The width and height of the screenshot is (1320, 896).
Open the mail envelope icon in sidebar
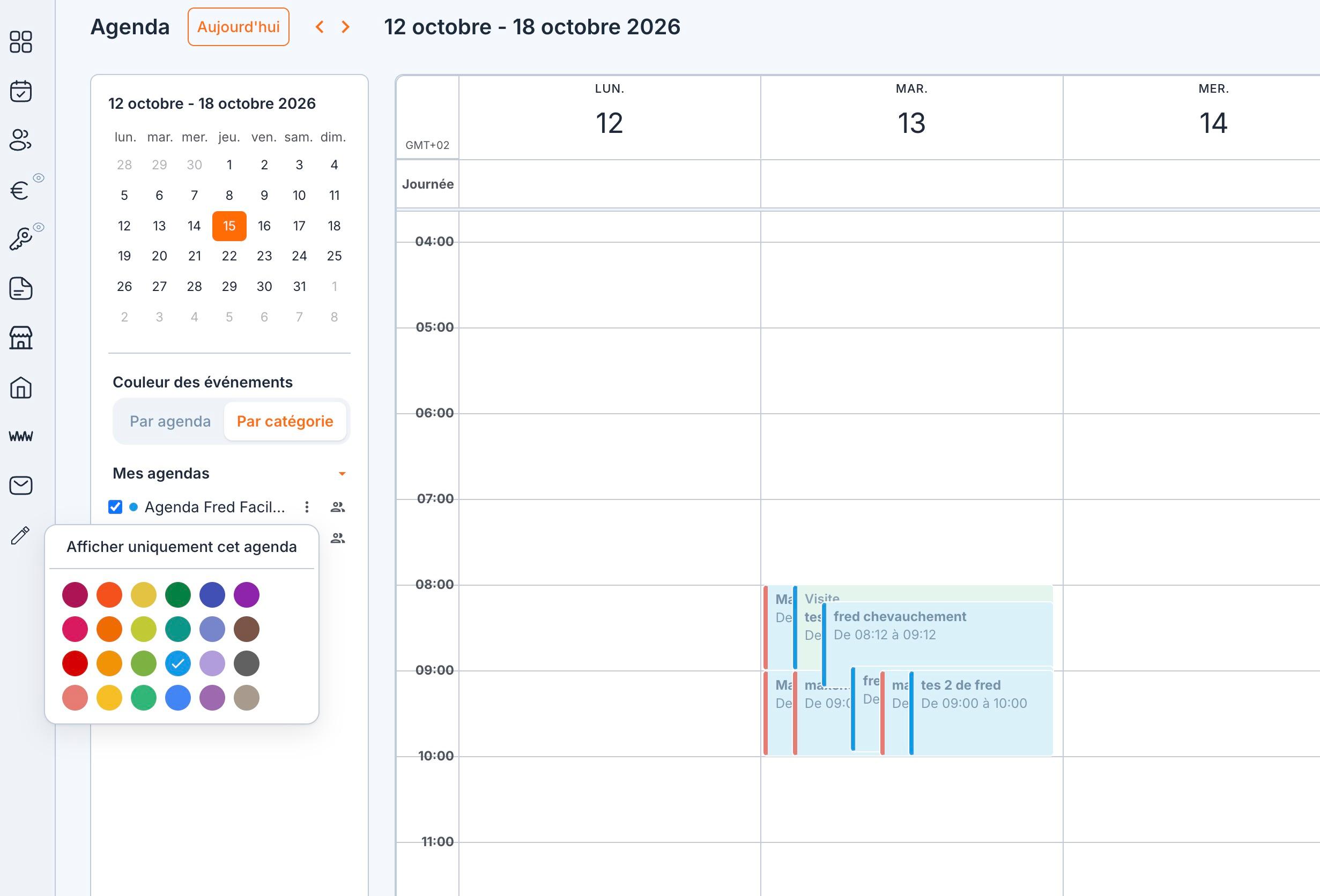point(21,486)
